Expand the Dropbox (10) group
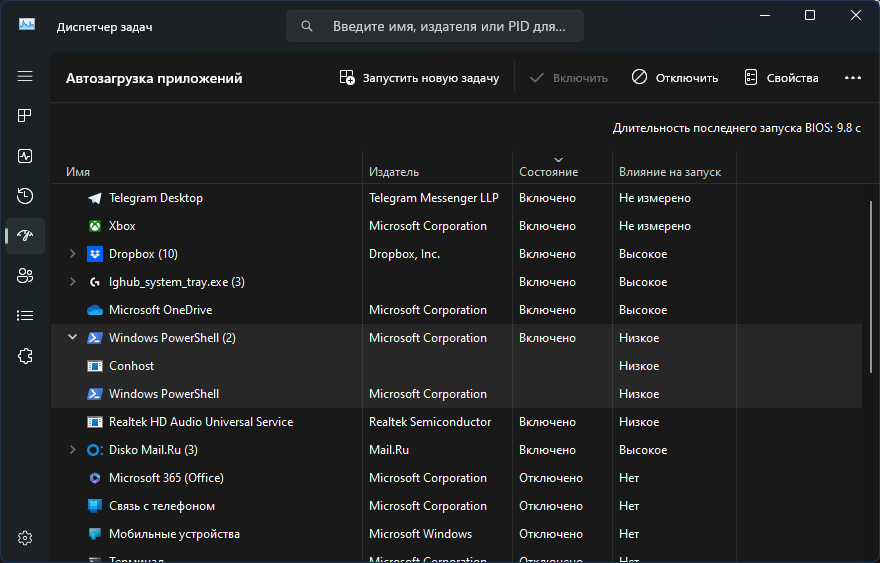This screenshot has height=563, width=880. [72, 254]
